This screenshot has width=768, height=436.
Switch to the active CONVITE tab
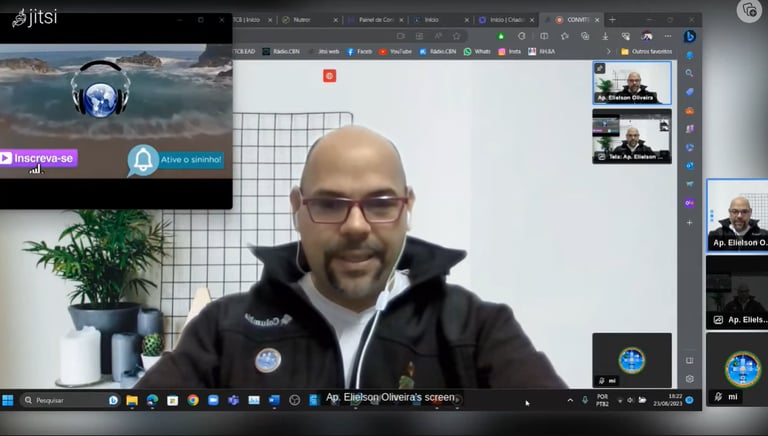pos(572,20)
